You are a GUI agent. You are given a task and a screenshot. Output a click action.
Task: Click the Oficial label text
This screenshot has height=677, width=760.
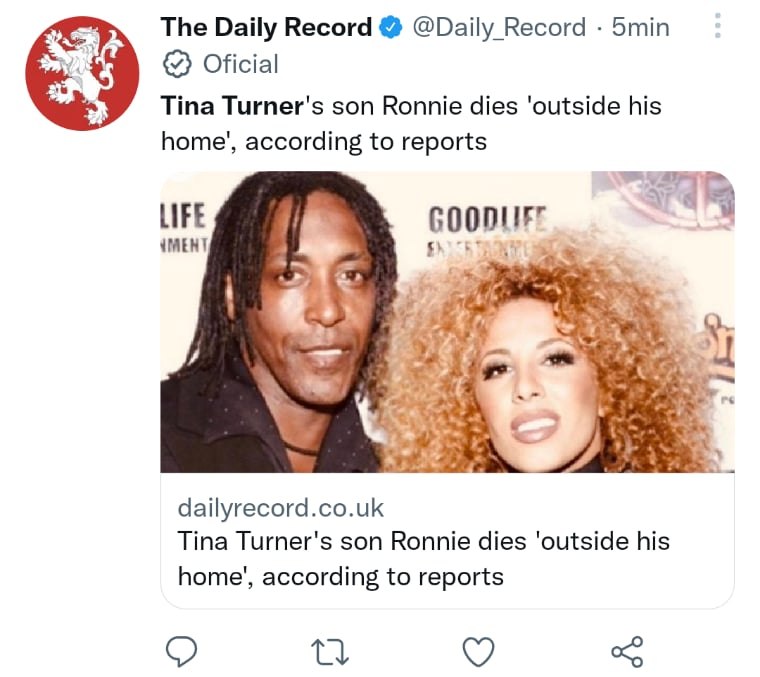240,64
